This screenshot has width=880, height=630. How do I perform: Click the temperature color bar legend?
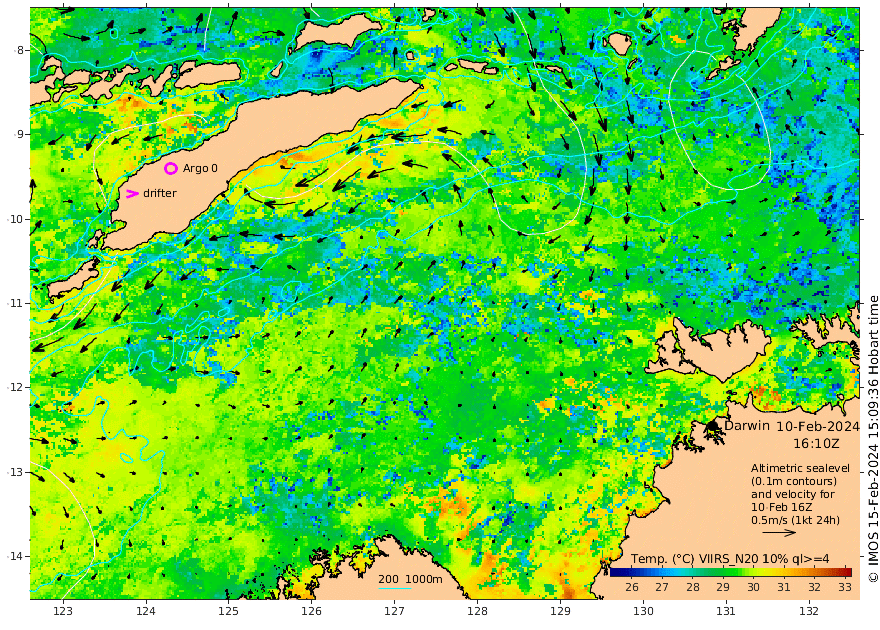coord(731,572)
